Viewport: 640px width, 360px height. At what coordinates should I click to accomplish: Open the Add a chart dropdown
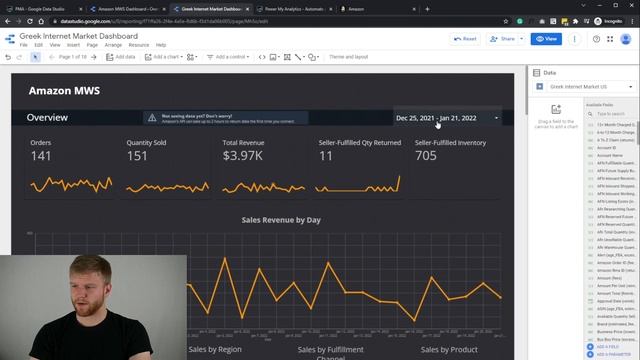(x=164, y=57)
